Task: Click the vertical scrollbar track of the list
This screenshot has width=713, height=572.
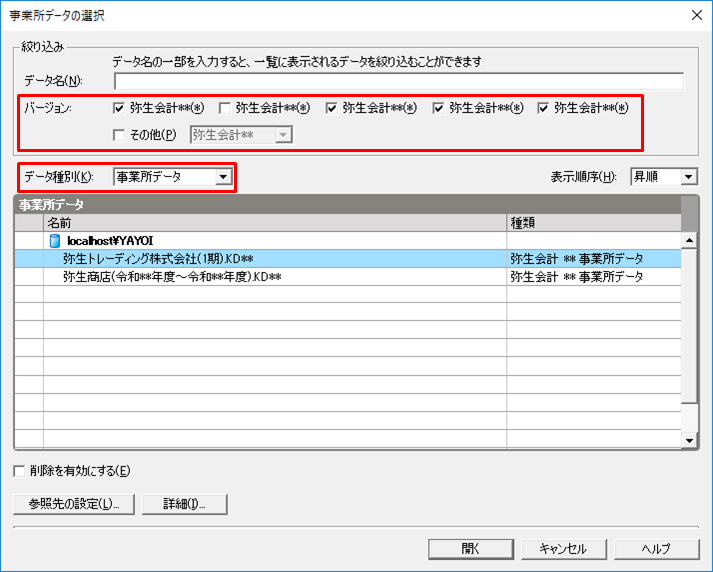Action: point(689,417)
